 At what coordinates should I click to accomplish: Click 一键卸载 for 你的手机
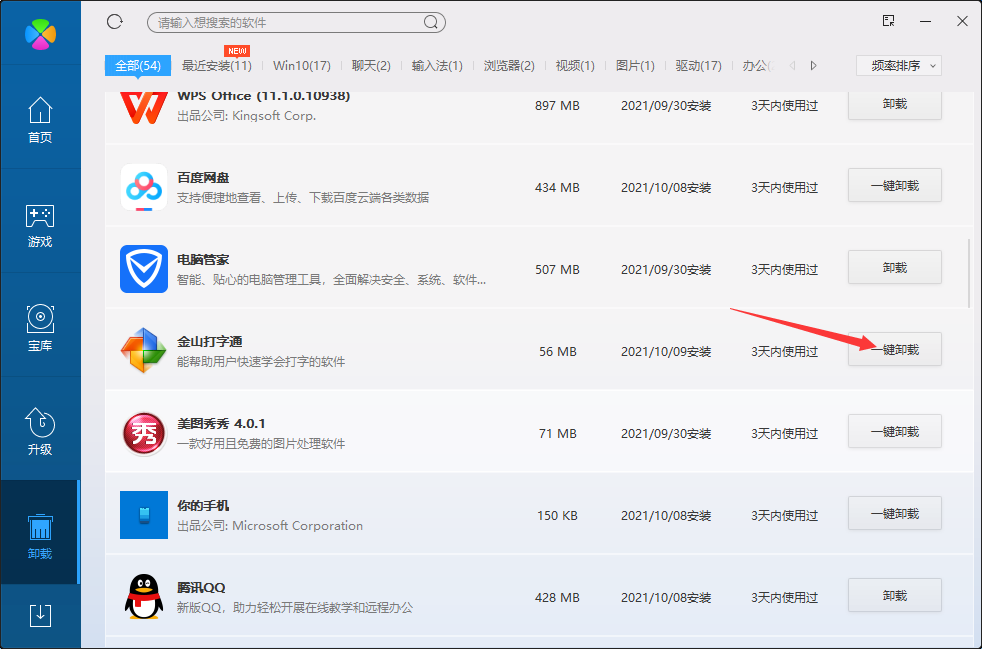pos(895,514)
